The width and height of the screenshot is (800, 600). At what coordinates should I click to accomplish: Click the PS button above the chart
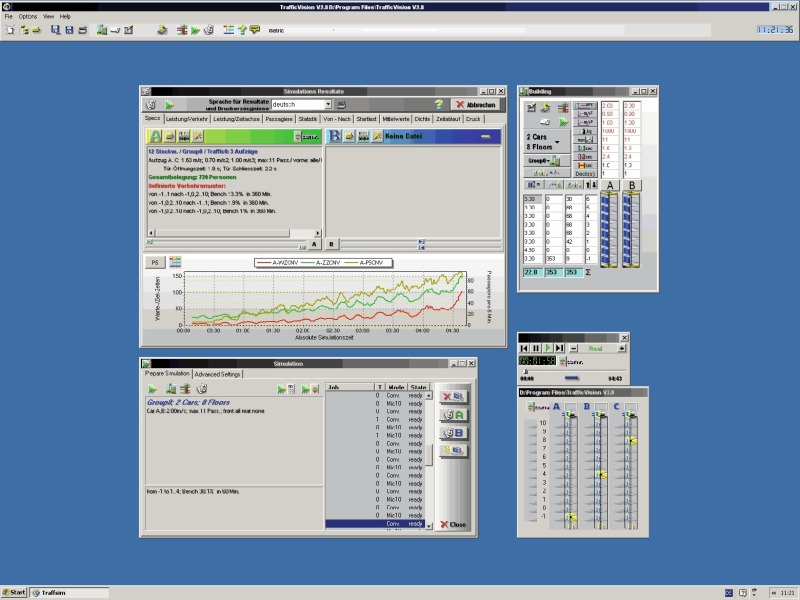tap(155, 262)
